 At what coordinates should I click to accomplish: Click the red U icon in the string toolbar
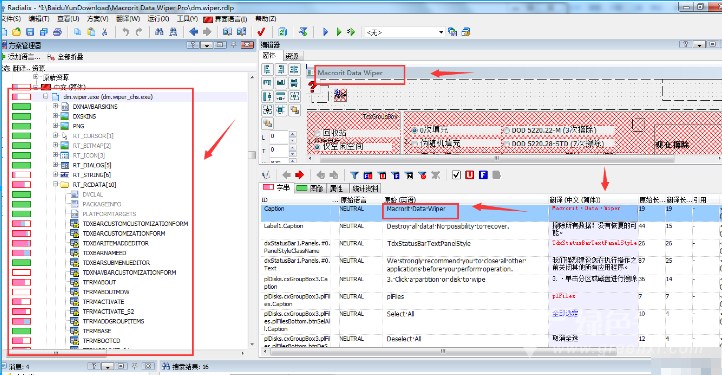coord(470,175)
